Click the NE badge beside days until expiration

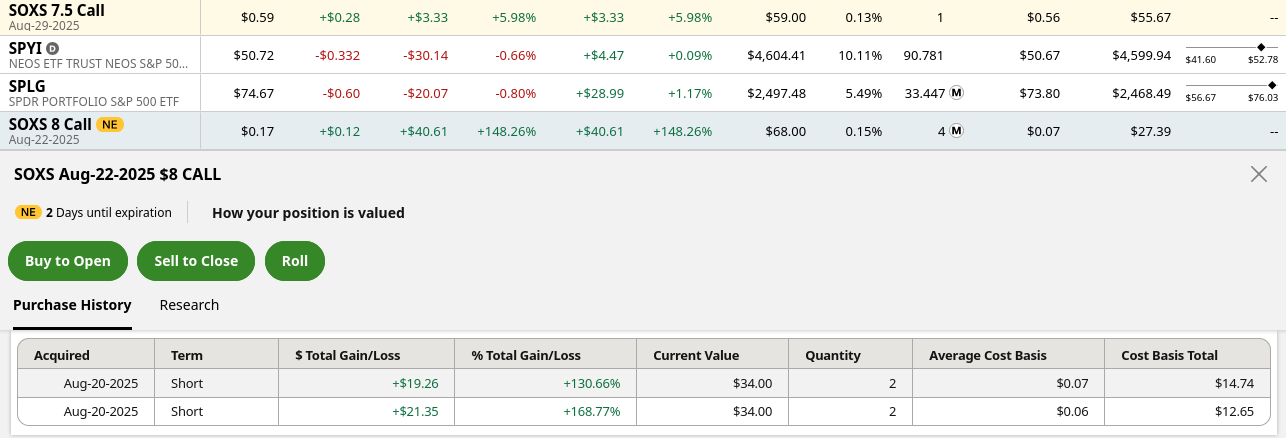point(28,212)
